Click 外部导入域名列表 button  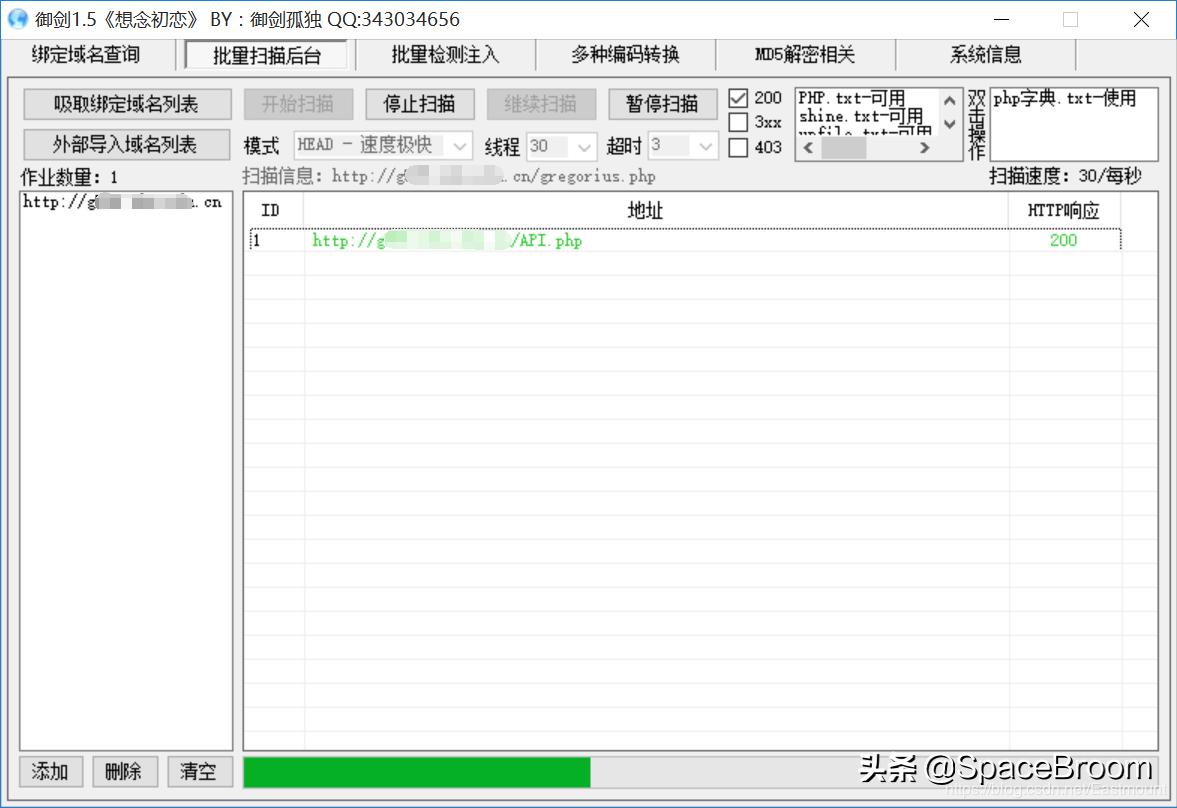click(x=127, y=144)
